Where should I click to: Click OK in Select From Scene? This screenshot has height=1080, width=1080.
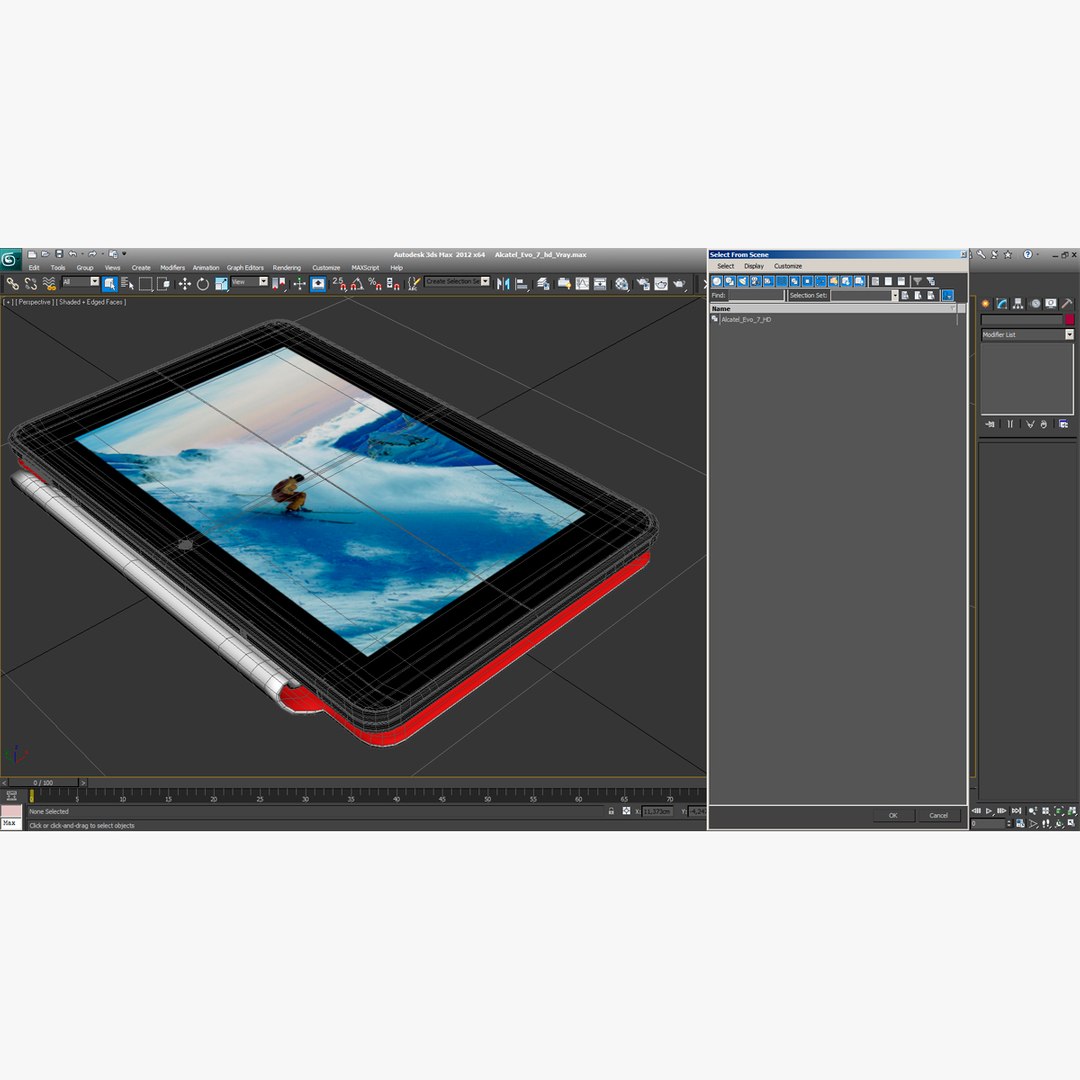[893, 816]
